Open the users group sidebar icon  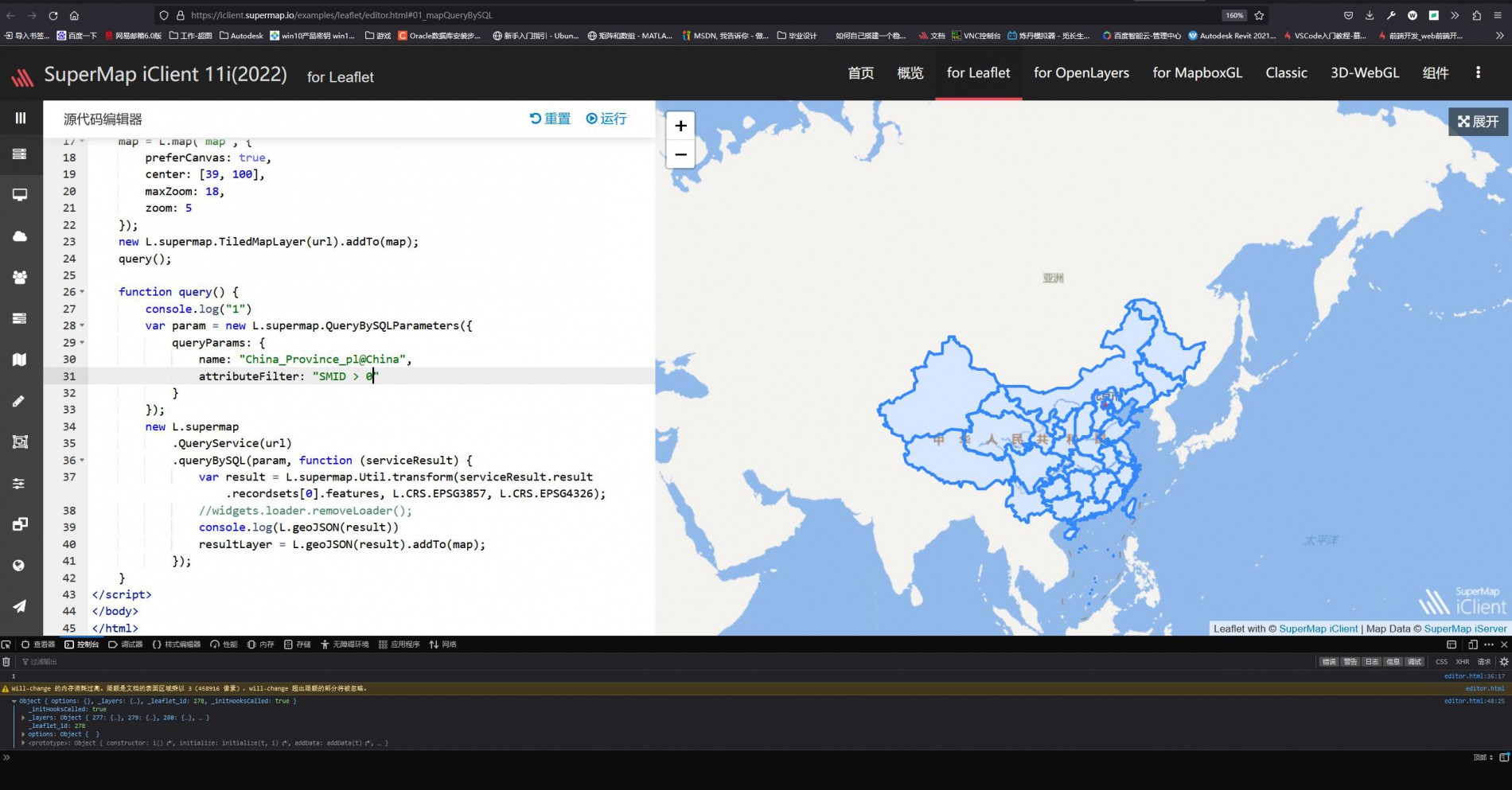(20, 277)
